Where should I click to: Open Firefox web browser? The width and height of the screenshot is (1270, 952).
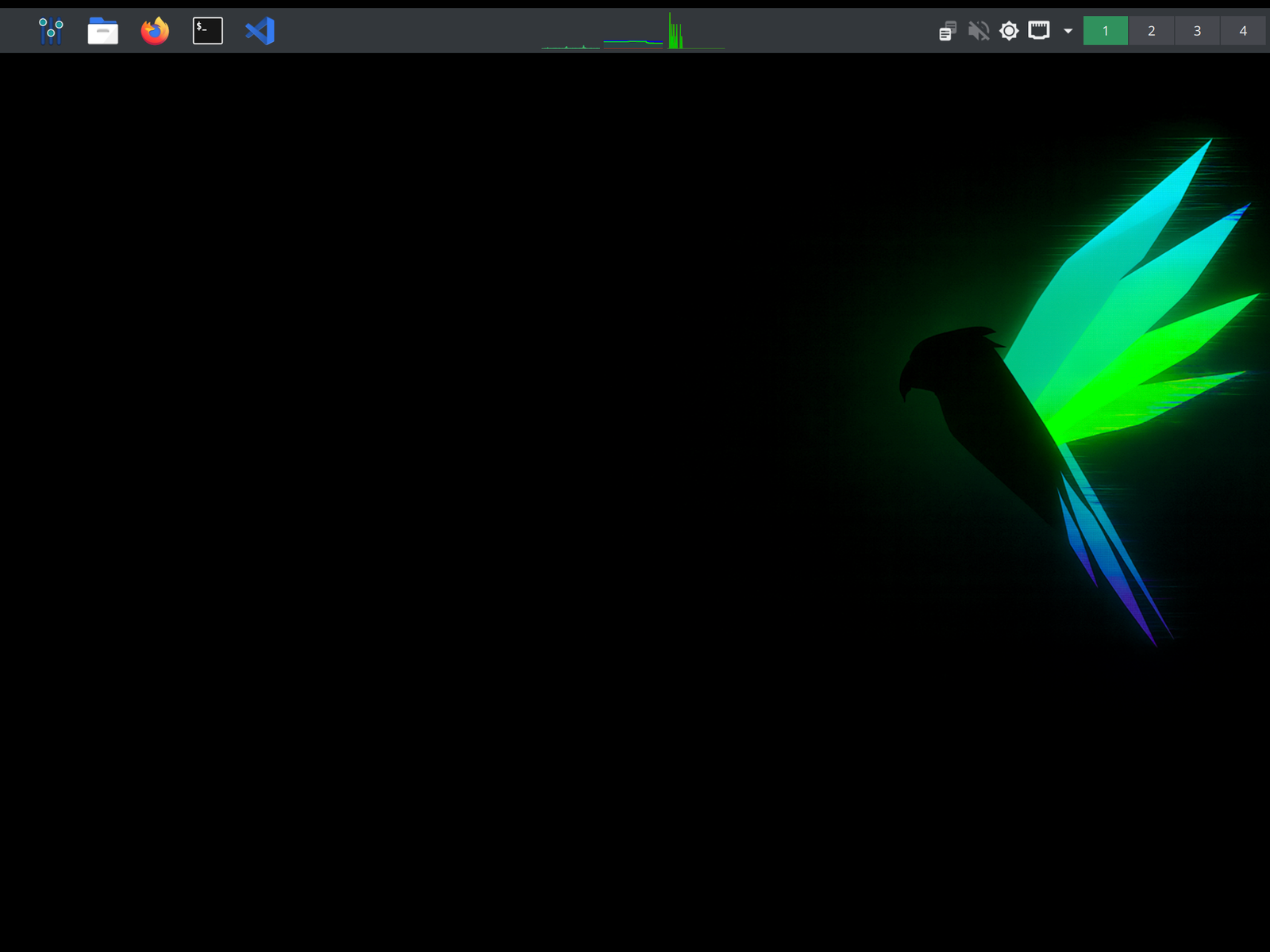pos(155,31)
